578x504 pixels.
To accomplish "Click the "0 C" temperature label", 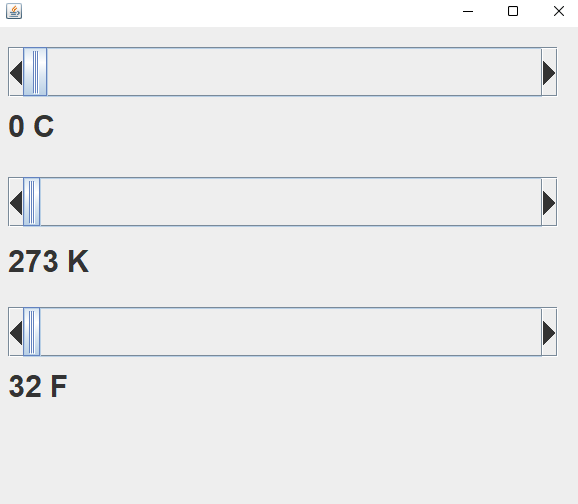I will [31, 126].
